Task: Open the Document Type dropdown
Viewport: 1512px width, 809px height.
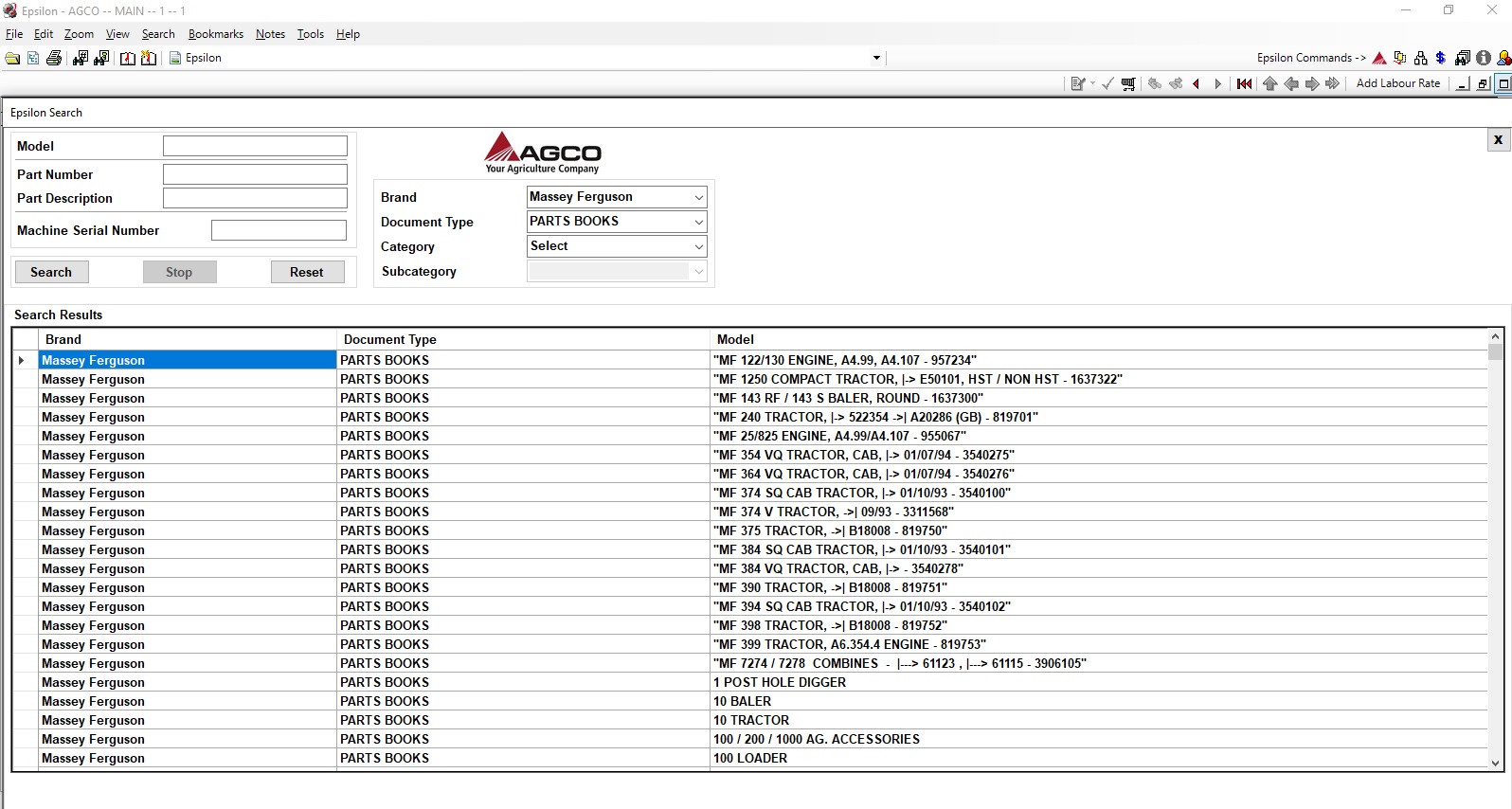Action: click(x=617, y=222)
